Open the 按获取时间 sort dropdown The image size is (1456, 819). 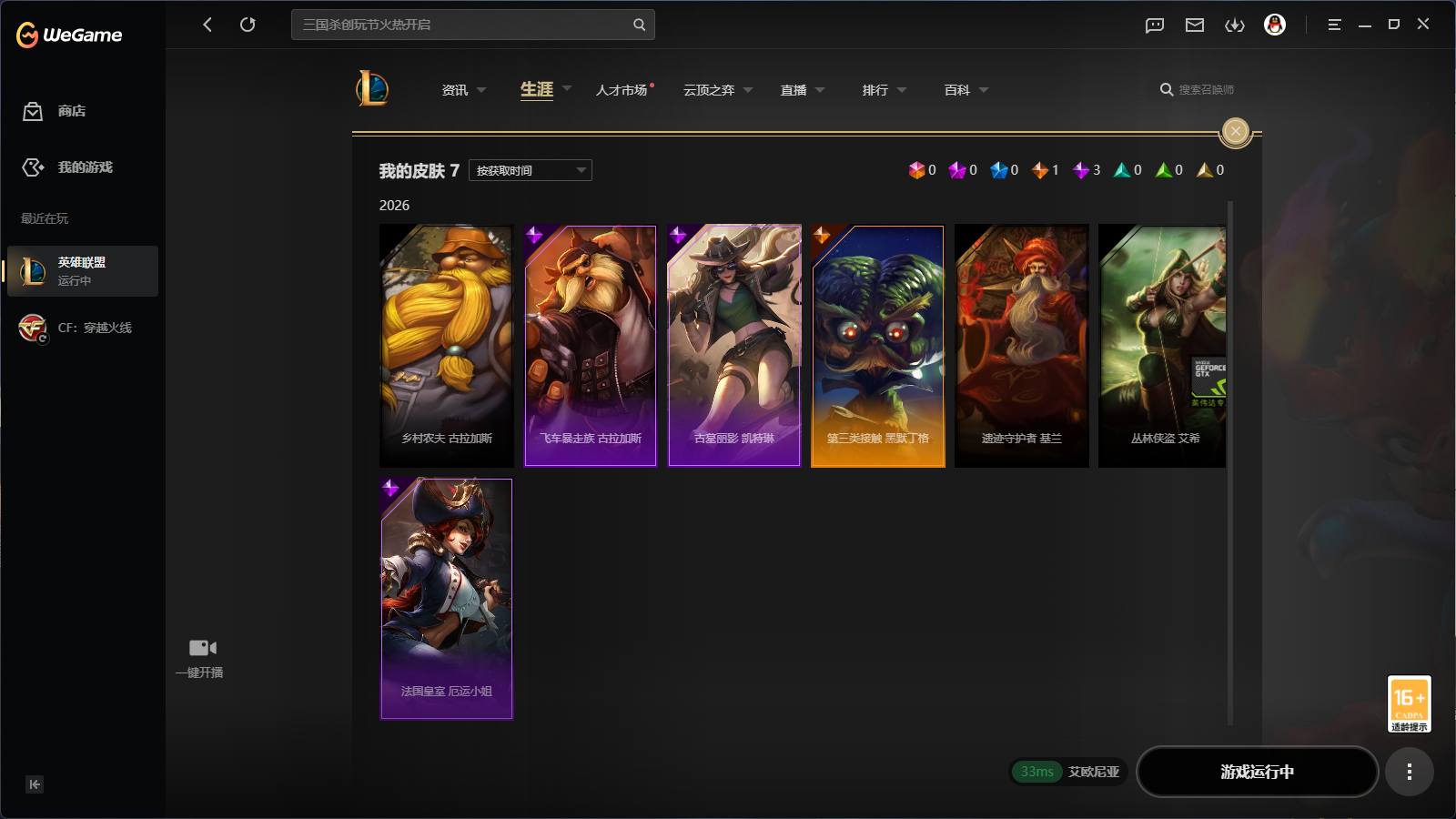531,170
